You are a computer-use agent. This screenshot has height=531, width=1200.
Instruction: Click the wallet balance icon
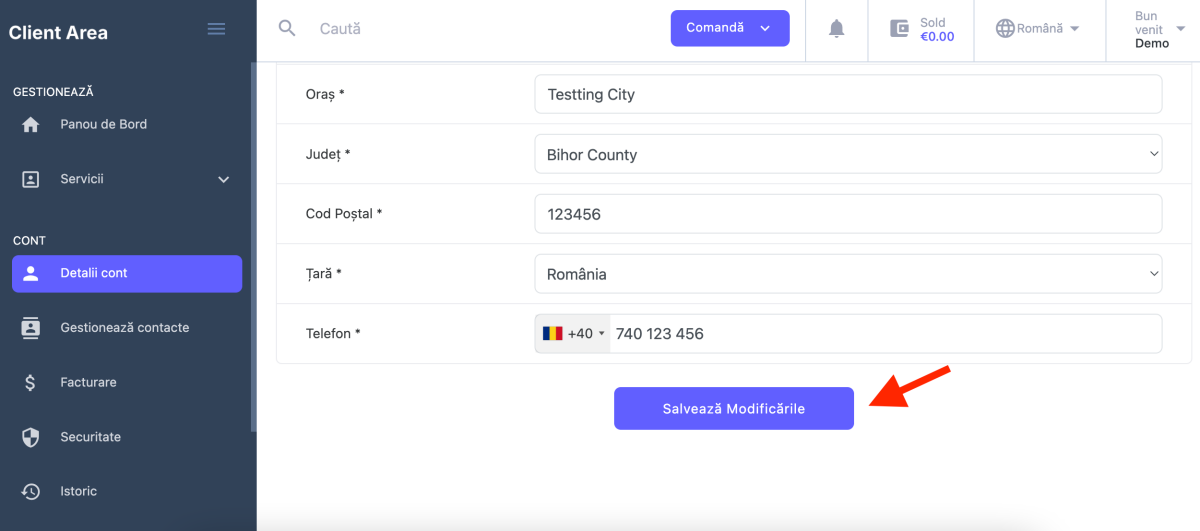point(899,29)
